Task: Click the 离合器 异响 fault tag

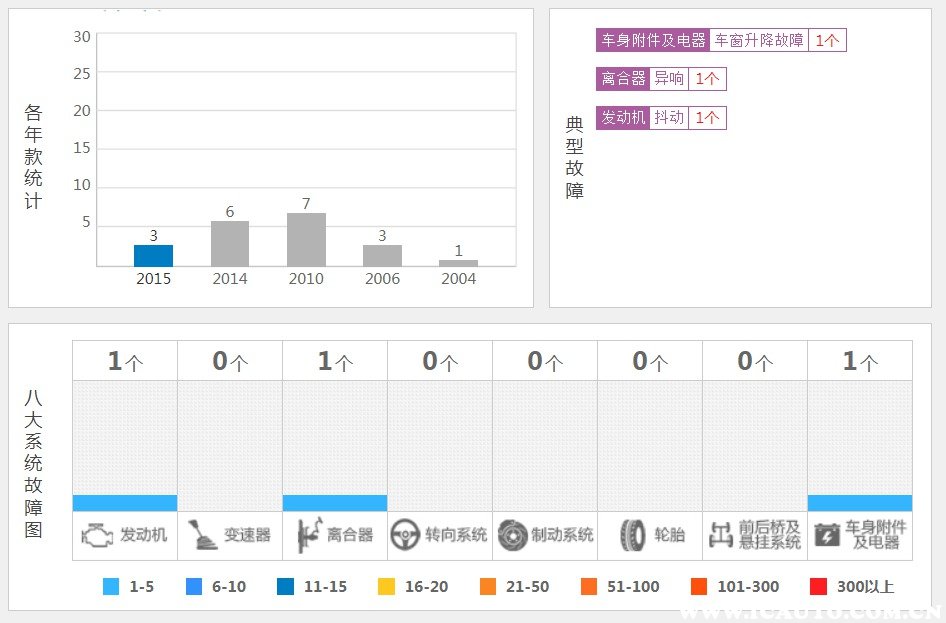Action: tap(669, 79)
